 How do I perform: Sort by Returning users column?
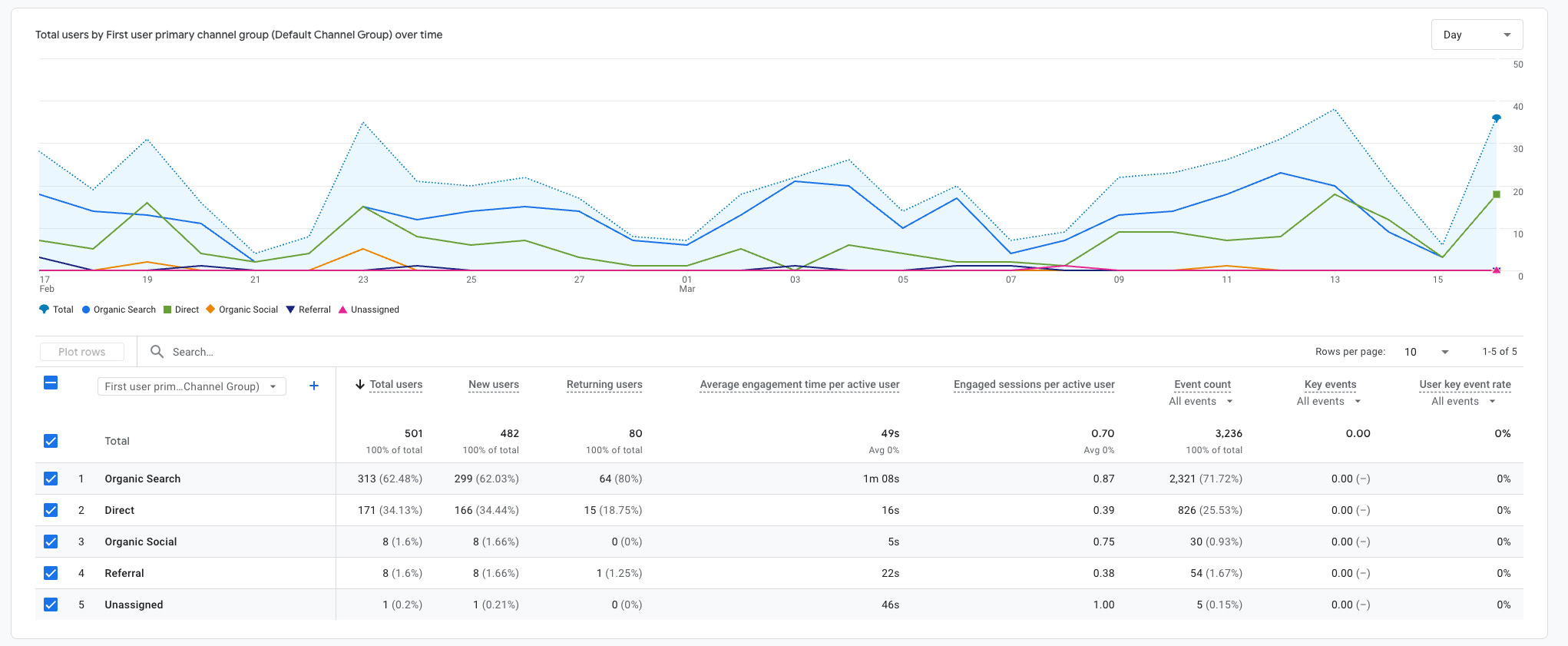coord(604,384)
